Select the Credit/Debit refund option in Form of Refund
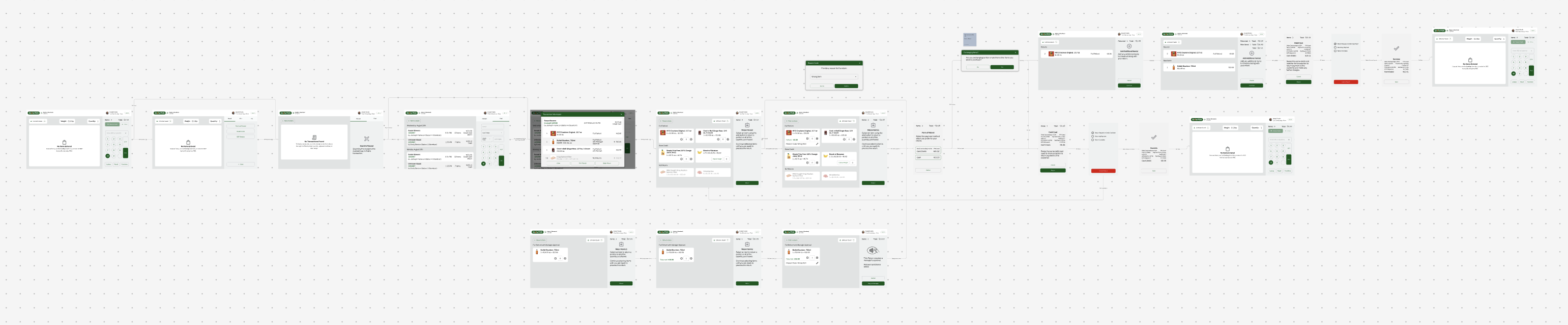This screenshot has width=1568, height=325. tap(928, 150)
